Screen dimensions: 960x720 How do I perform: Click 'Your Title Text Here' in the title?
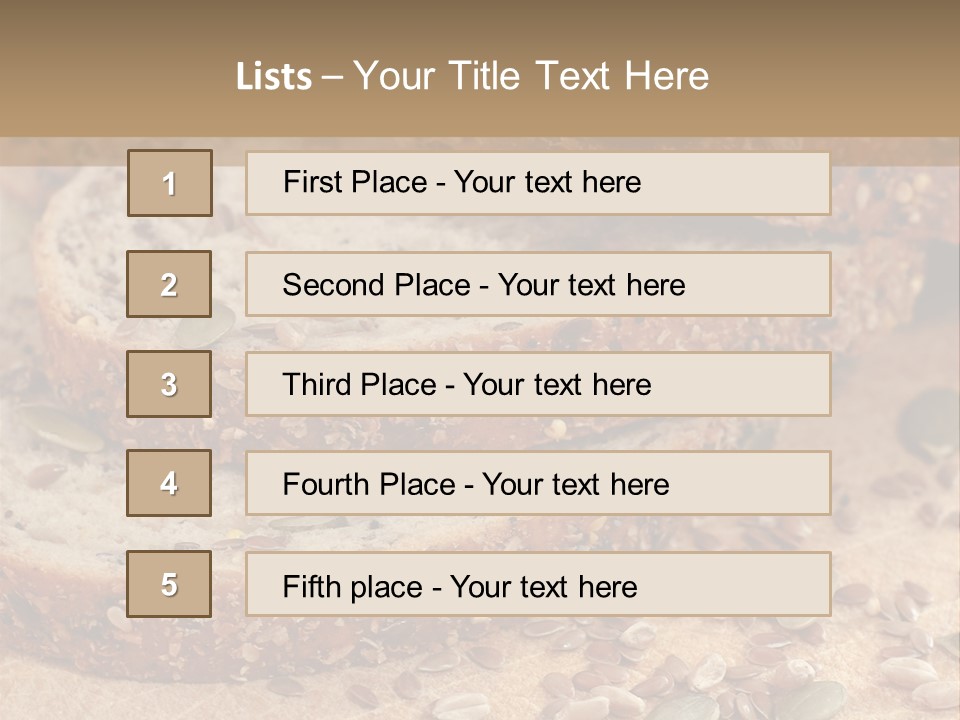[531, 76]
